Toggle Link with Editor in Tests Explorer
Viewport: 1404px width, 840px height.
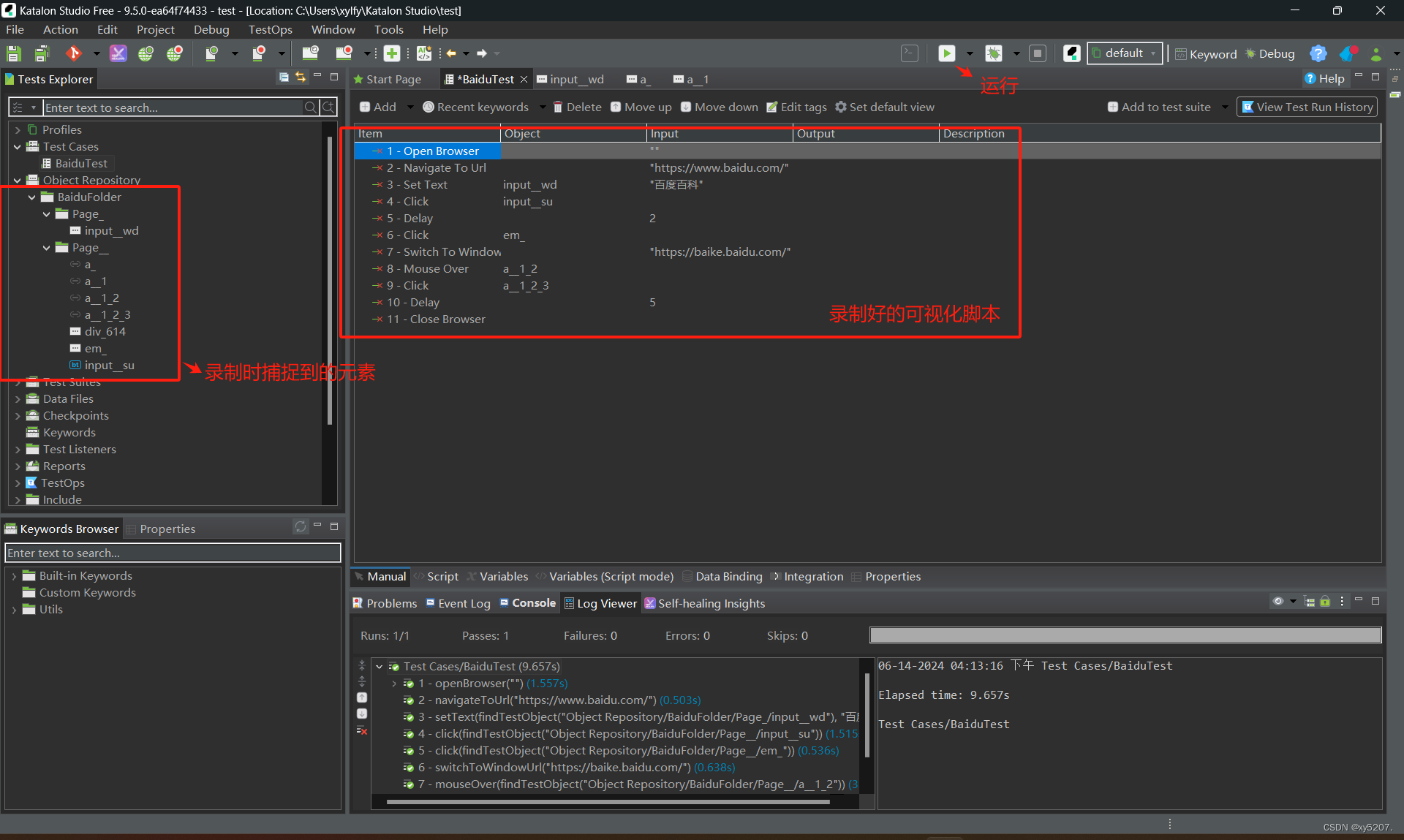click(301, 77)
